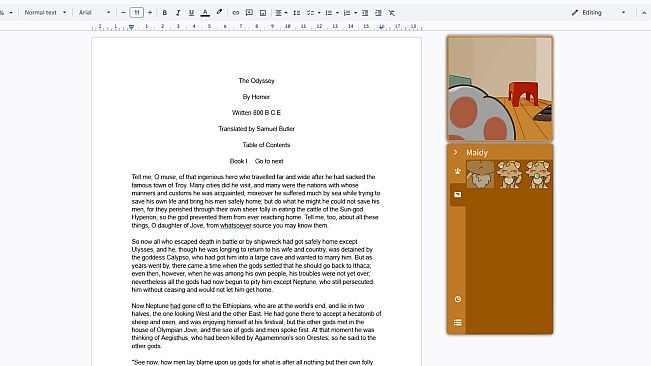Select the image gallery tab in Maidy panel
The width and height of the screenshot is (651, 366).
click(x=458, y=195)
